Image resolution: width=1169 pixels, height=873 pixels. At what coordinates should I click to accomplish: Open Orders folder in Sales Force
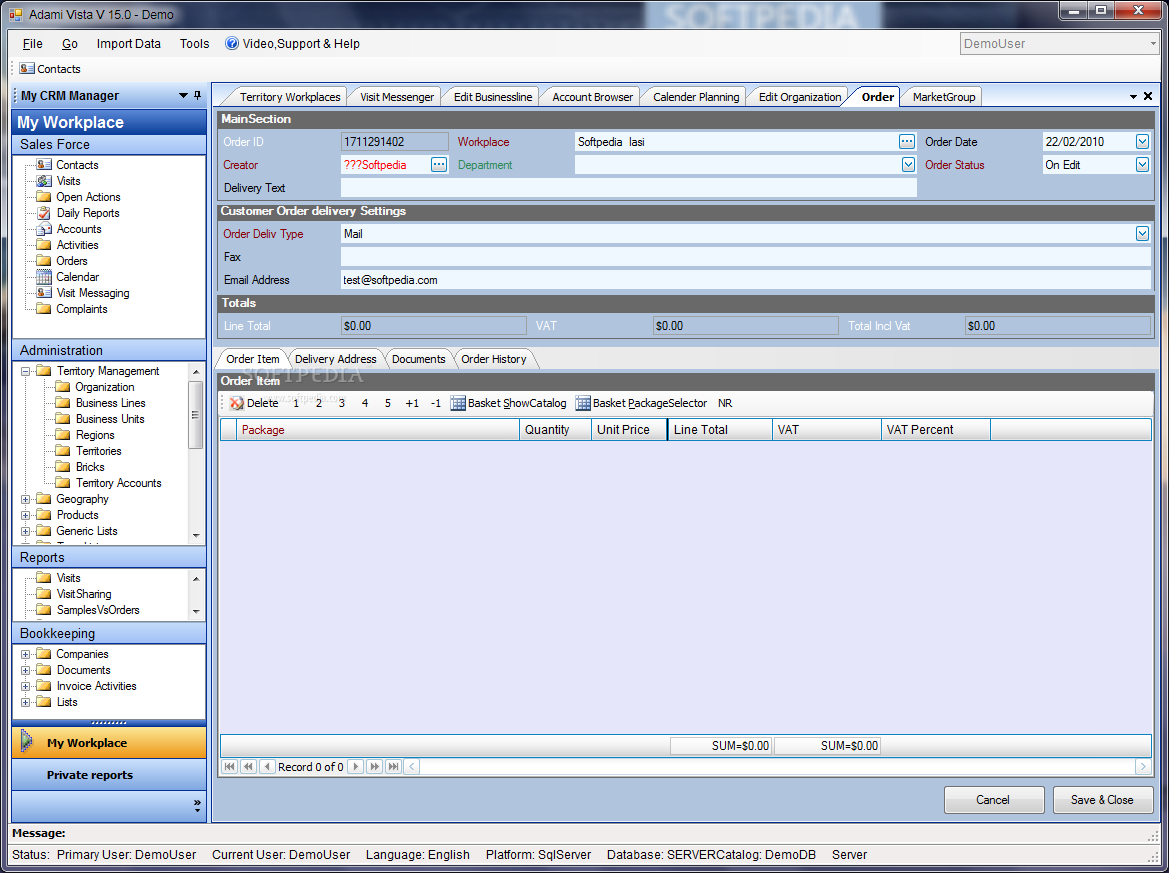72,261
